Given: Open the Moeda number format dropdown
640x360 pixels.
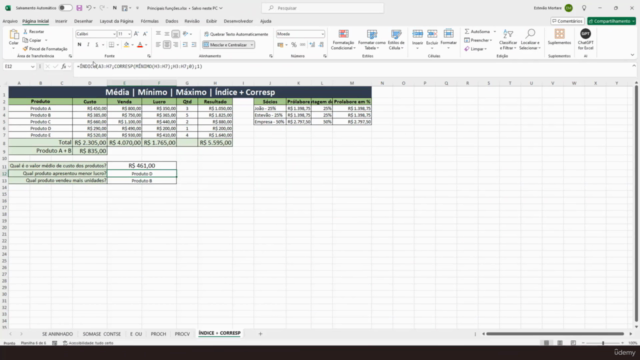Looking at the screenshot, I should click(x=322, y=34).
